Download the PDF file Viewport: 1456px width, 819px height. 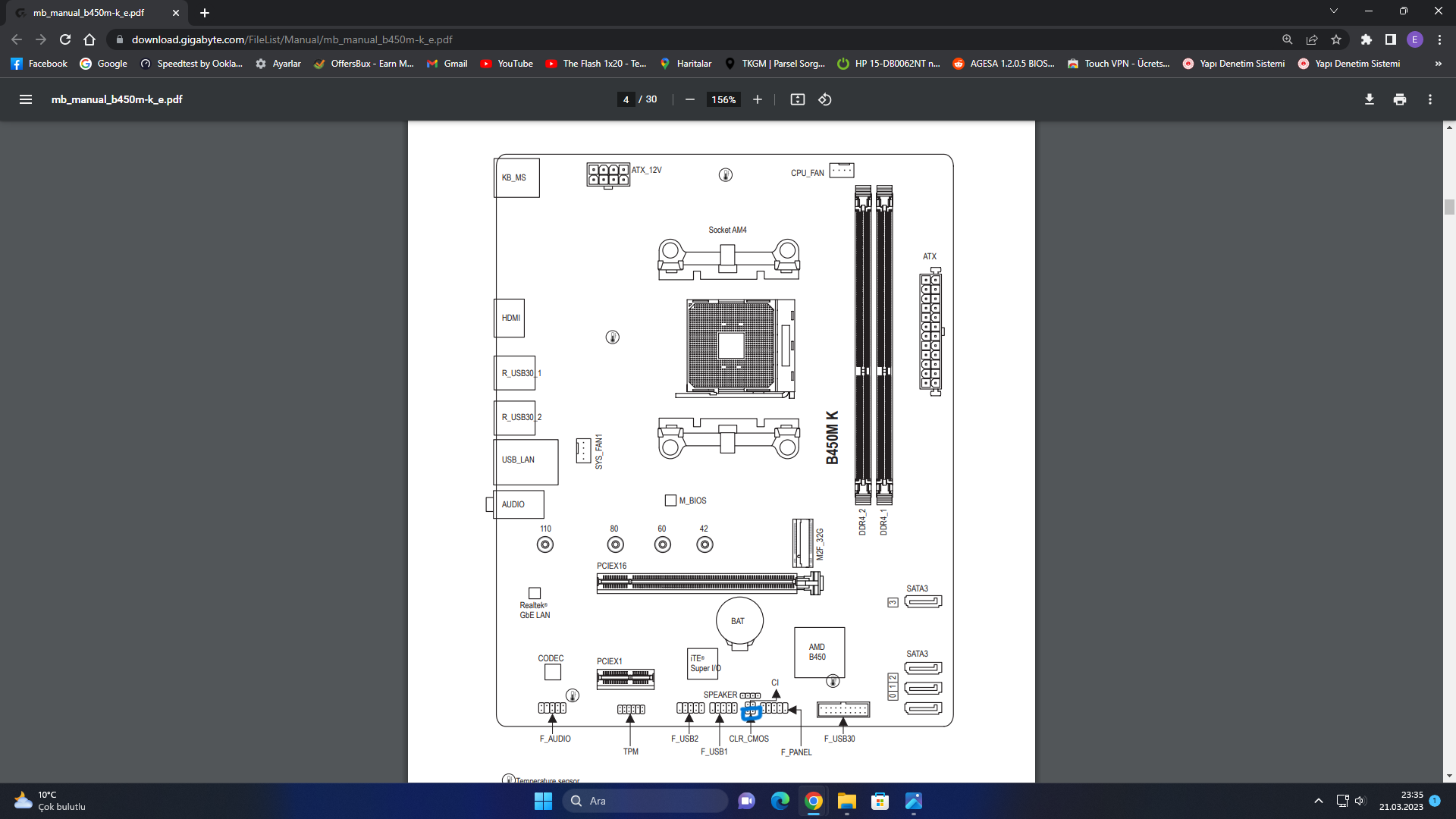click(x=1370, y=99)
